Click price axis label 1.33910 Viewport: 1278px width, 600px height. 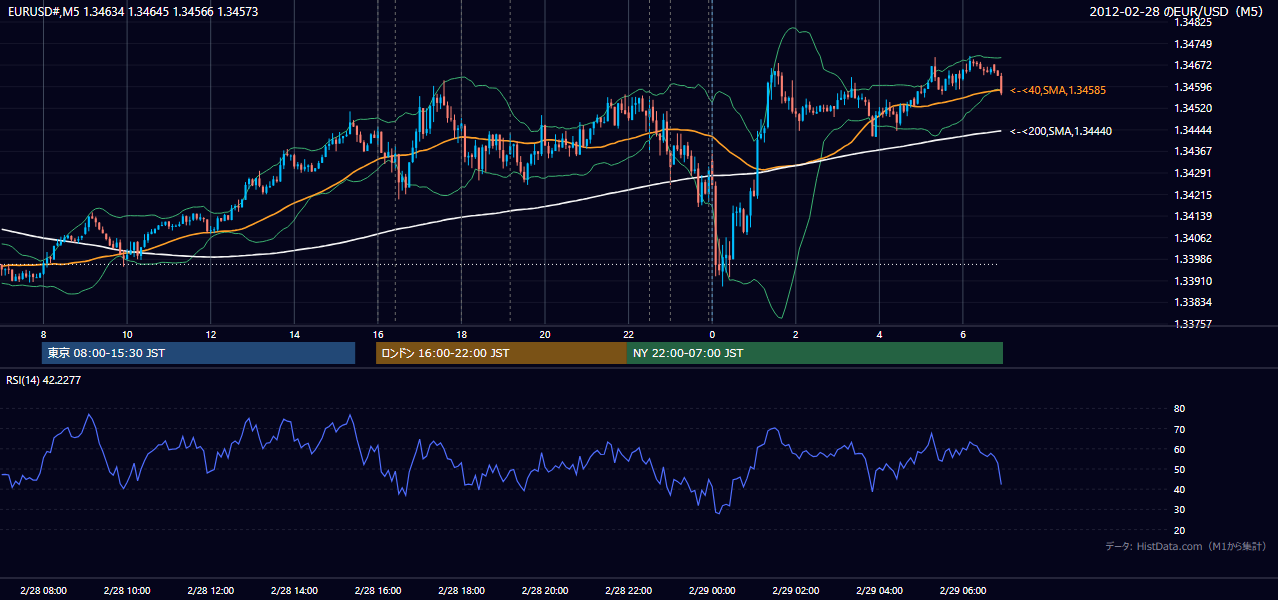[1193, 281]
